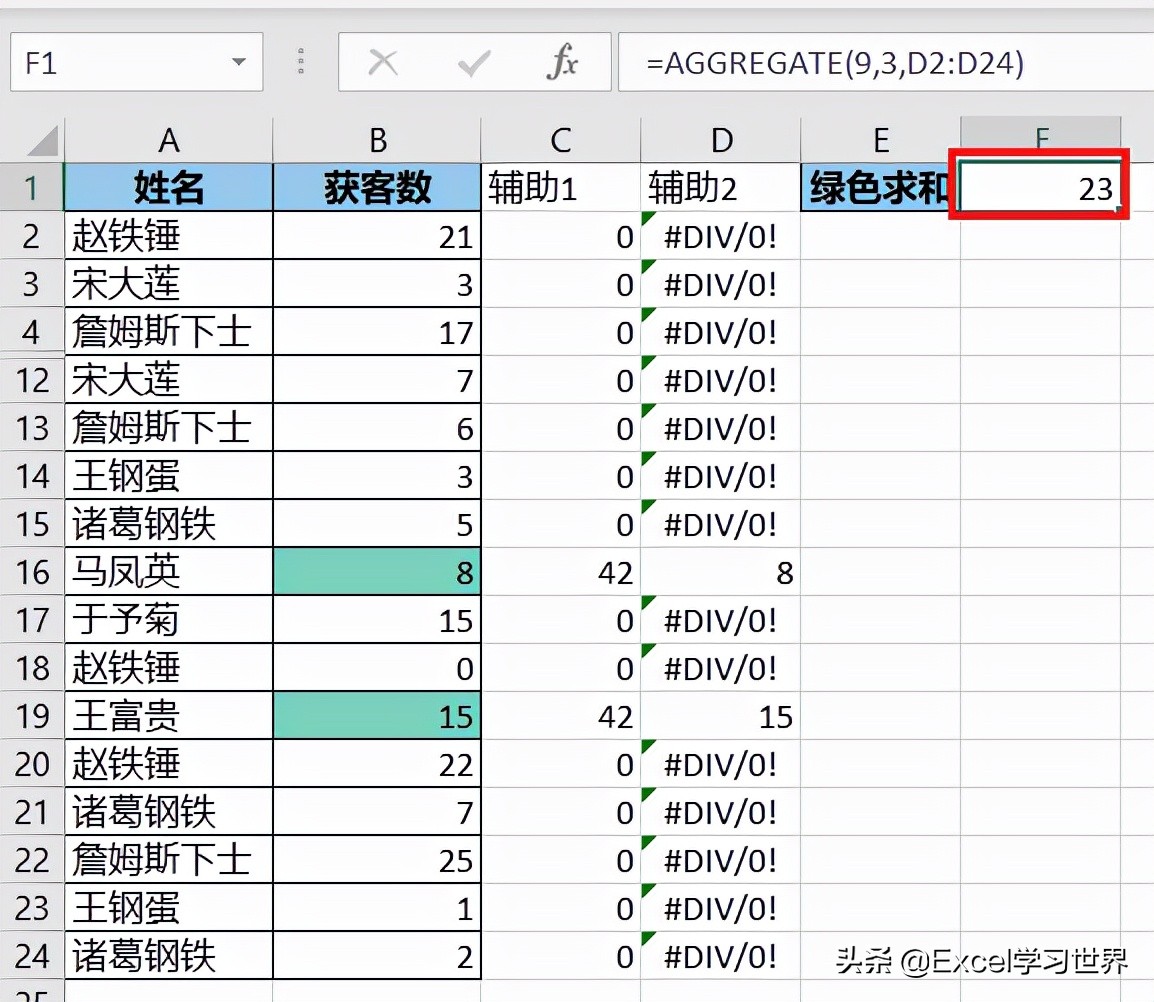Screen dimensions: 1154x1002
Task: Click the 辅助1 header cell
Action: (561, 188)
